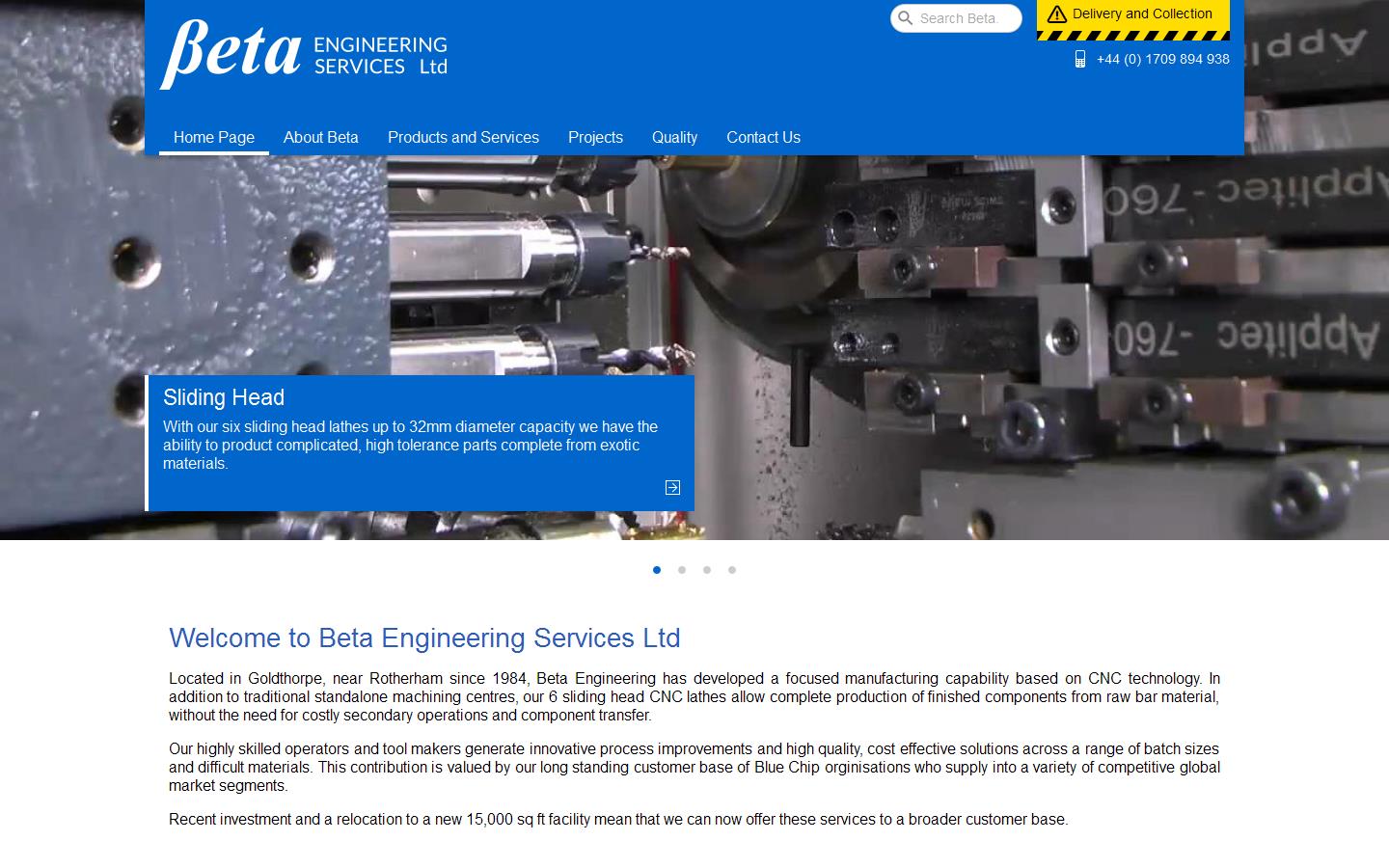This screenshot has height=868, width=1389.
Task: Click the Beta Engineering logo
Action: click(305, 53)
